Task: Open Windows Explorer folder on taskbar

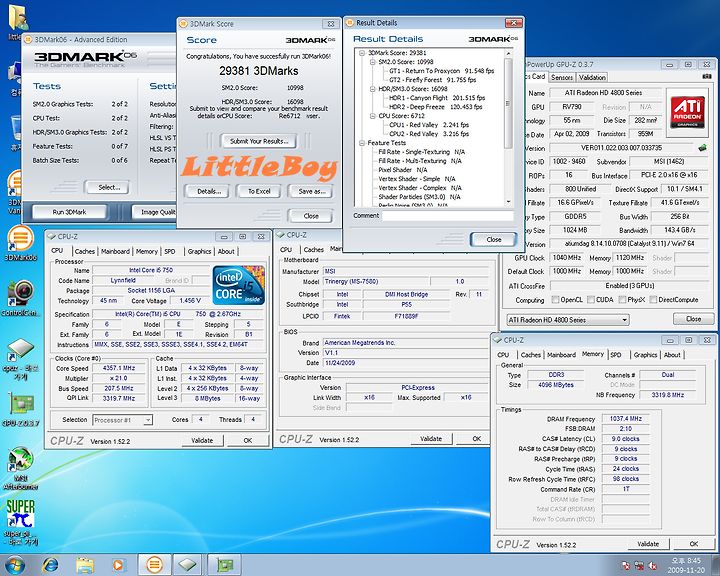Action: [x=85, y=565]
